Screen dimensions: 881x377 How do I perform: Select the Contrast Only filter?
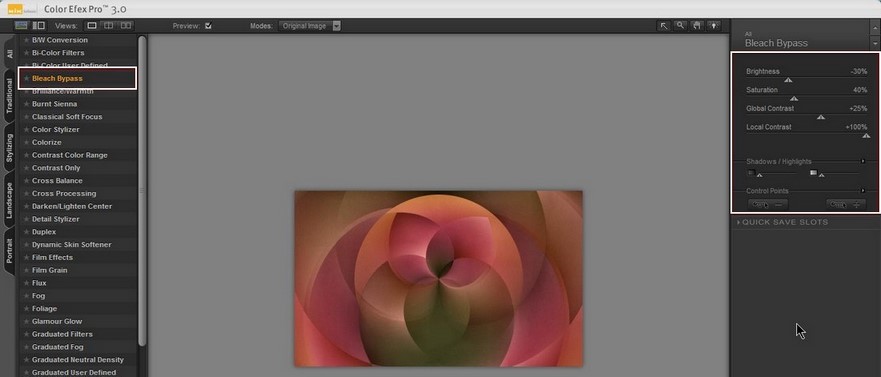tap(79, 168)
